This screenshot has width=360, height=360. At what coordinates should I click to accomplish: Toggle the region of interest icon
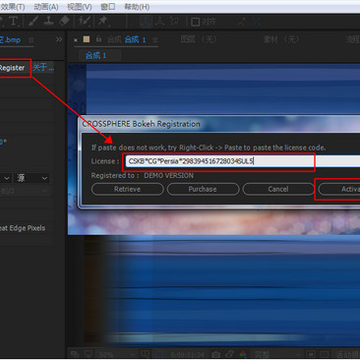point(310,354)
